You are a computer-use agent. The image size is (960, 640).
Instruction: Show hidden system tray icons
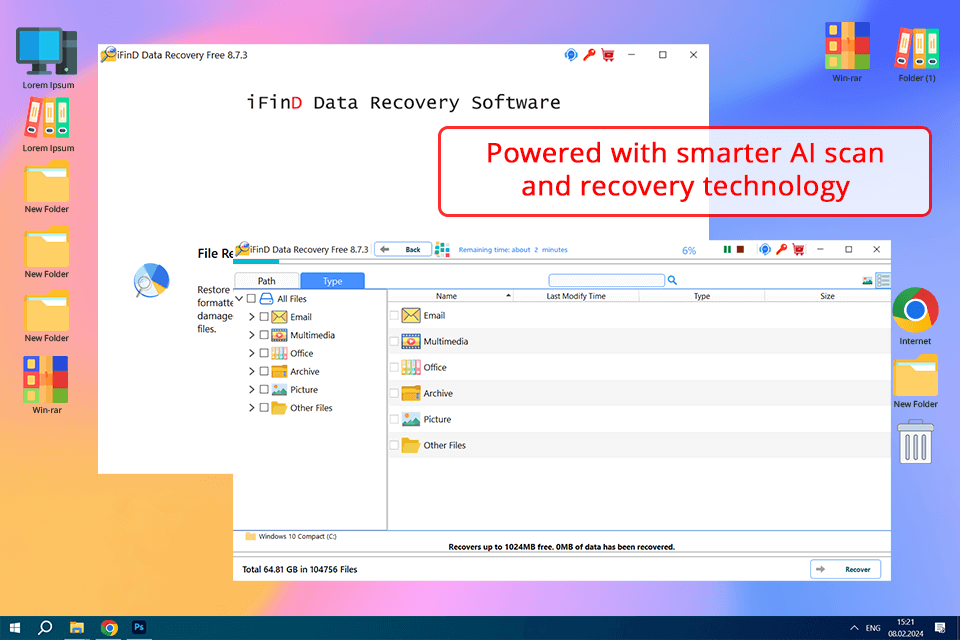854,628
